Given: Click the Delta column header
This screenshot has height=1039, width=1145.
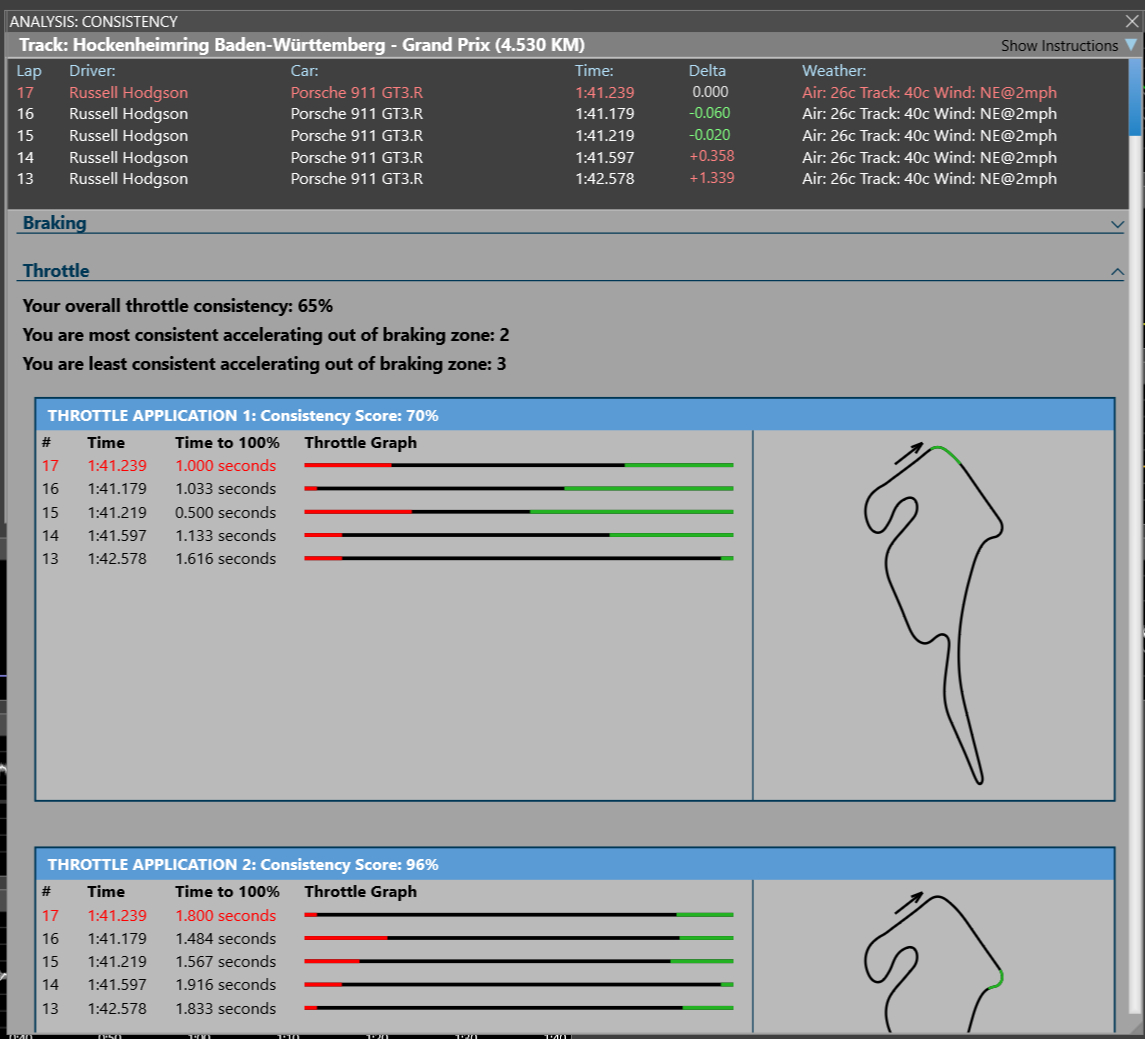Looking at the screenshot, I should (x=707, y=71).
